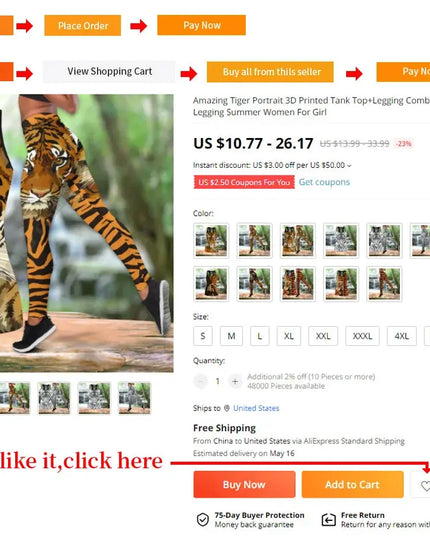This screenshot has height=537, width=430.
Task: Increase quantity with the plus button
Action: click(x=235, y=381)
